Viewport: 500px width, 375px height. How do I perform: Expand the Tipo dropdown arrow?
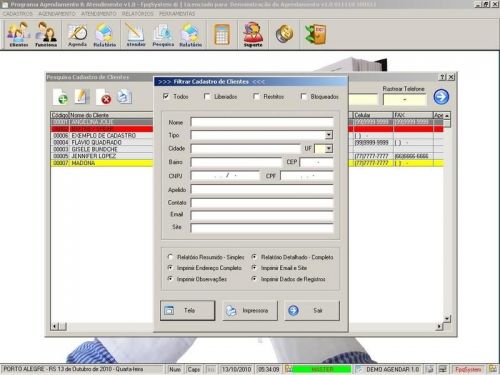pos(329,135)
